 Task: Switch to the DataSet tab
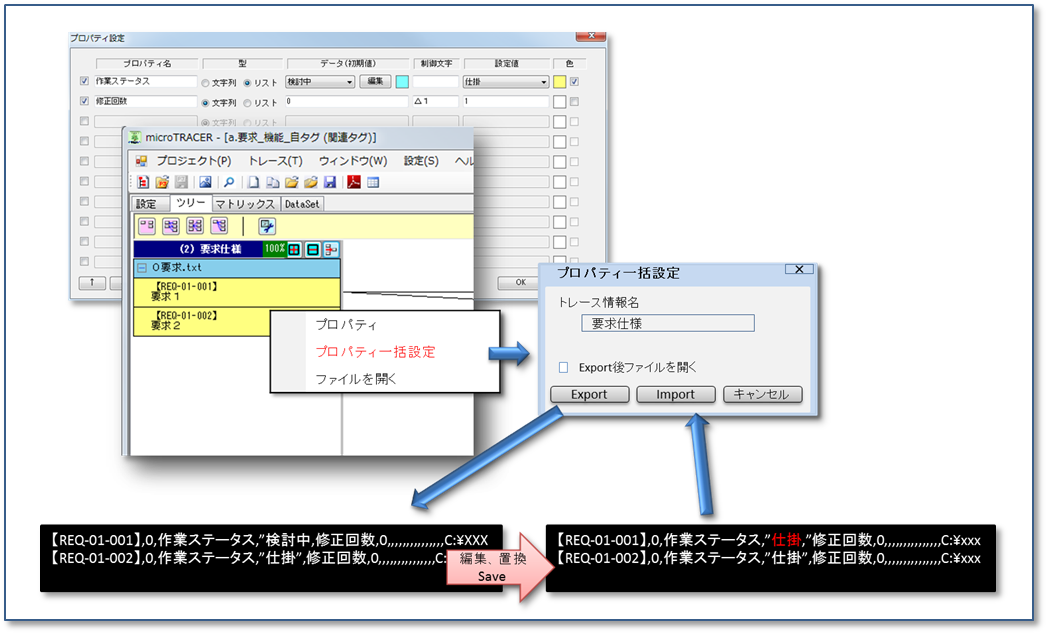302,204
